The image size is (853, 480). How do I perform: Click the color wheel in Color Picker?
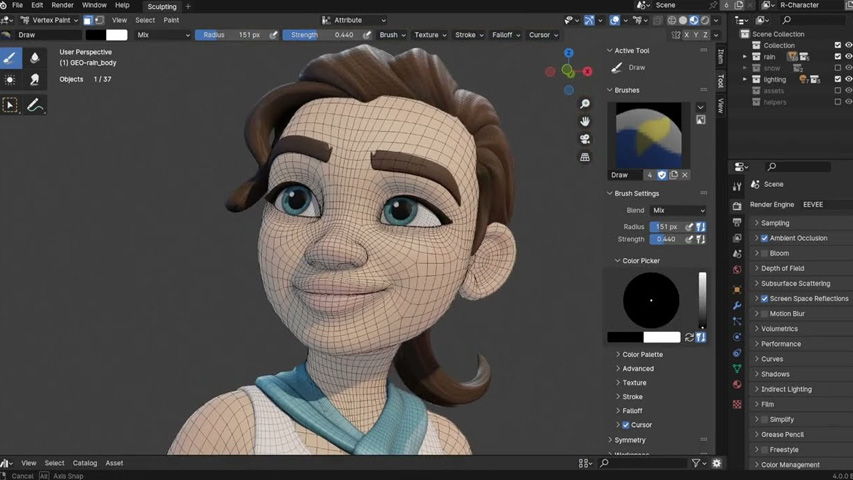[651, 300]
